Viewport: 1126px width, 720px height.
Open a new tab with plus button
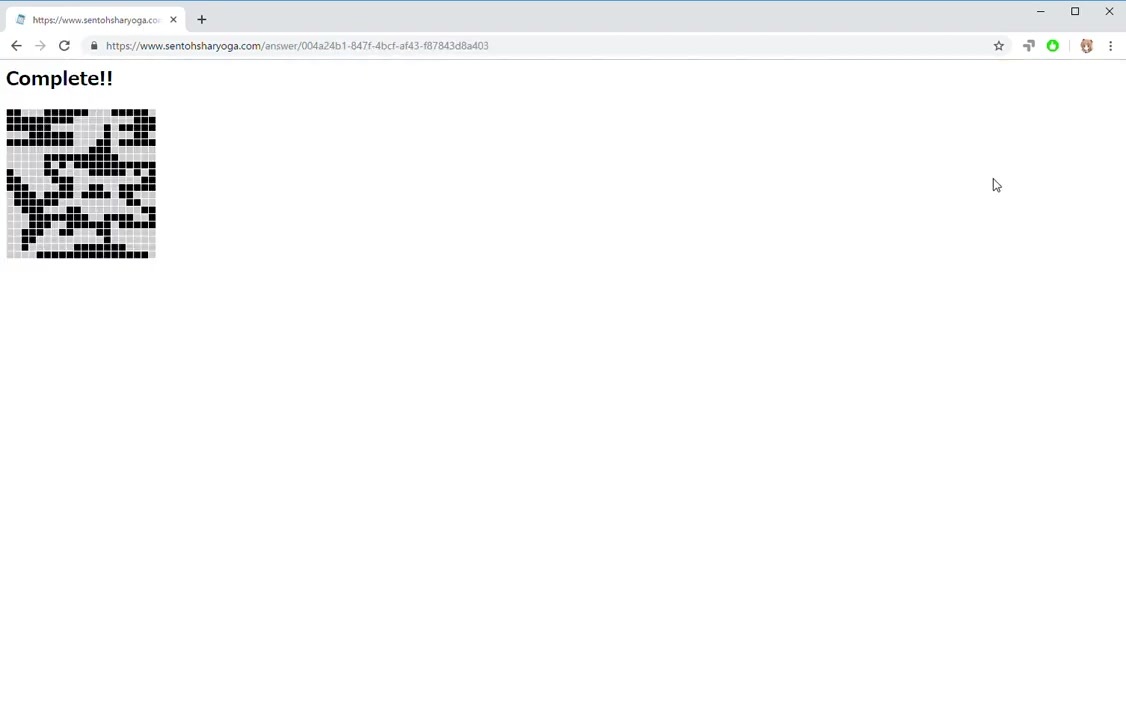pyautogui.click(x=202, y=19)
